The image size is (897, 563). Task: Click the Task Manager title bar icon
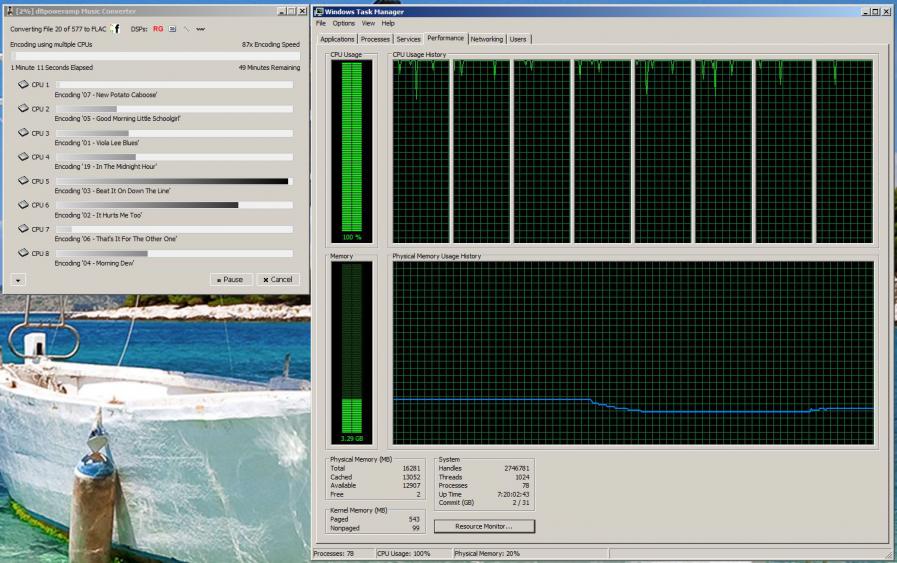click(318, 11)
